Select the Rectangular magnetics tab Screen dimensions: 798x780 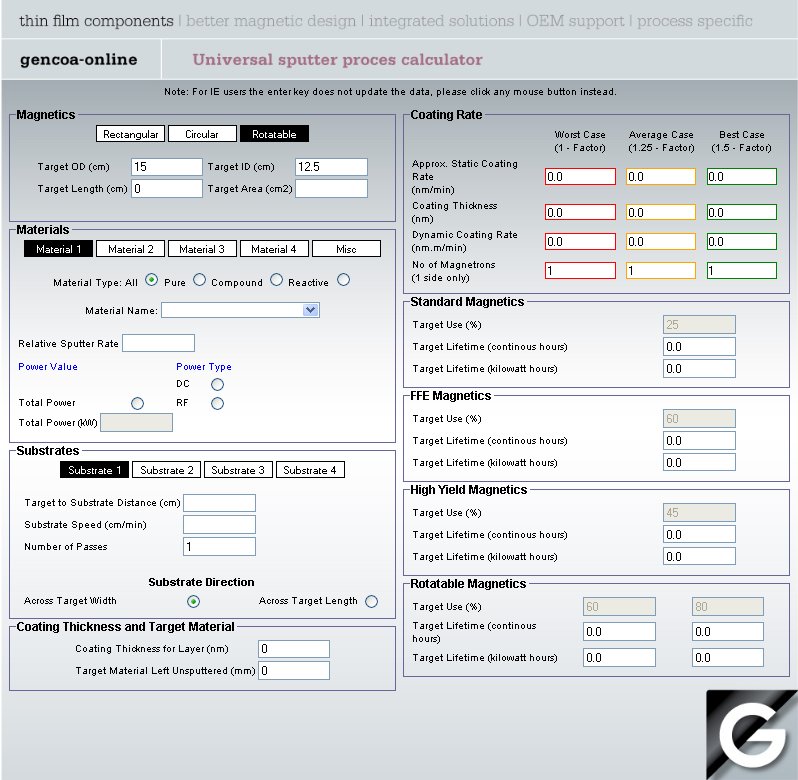click(x=130, y=134)
